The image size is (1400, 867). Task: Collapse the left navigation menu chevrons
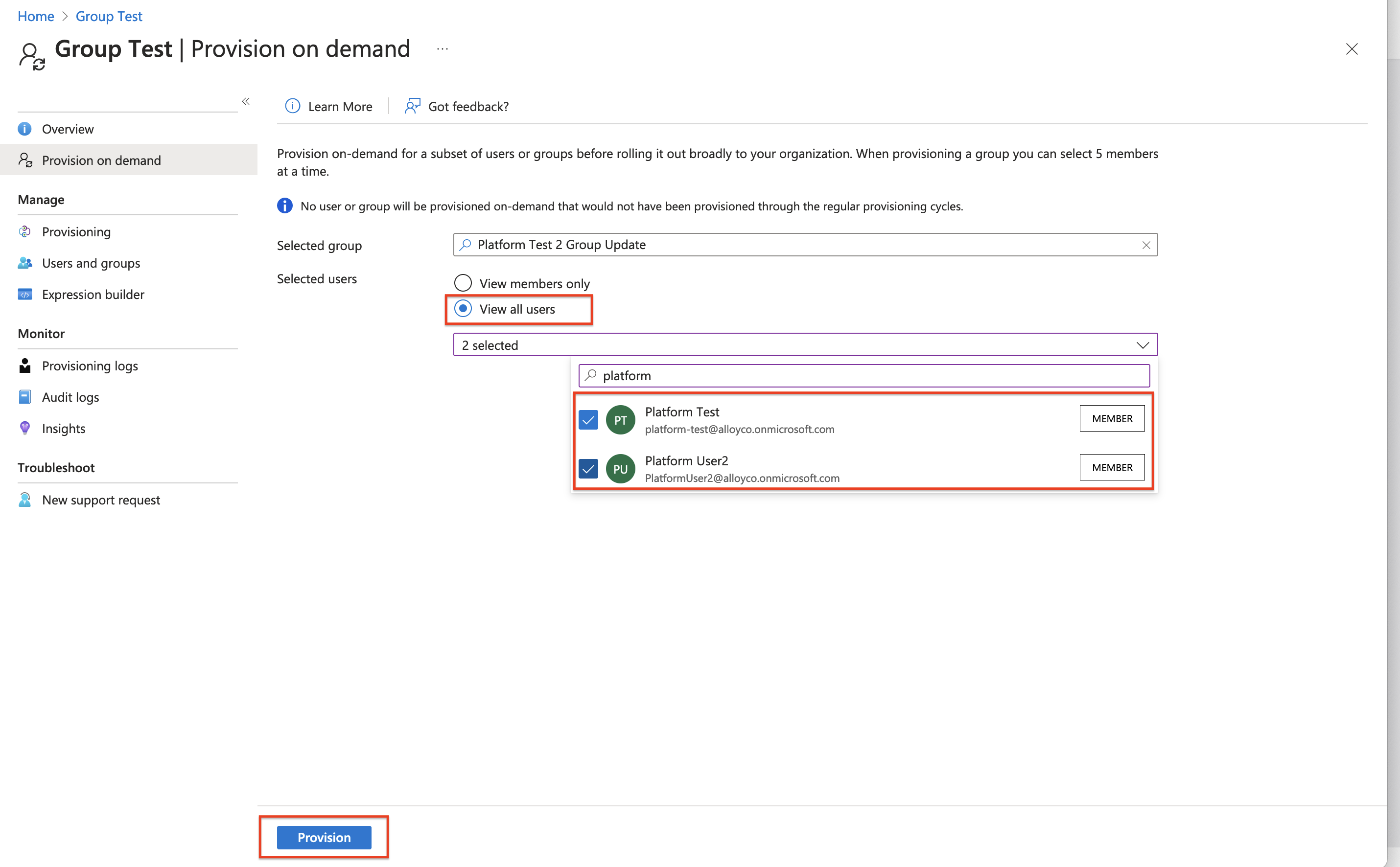(245, 101)
